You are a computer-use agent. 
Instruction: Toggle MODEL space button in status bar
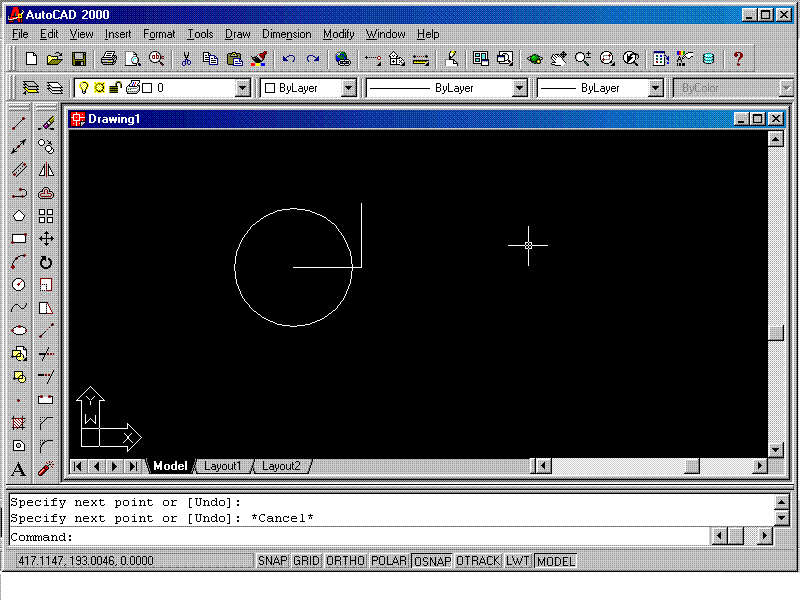coord(556,561)
